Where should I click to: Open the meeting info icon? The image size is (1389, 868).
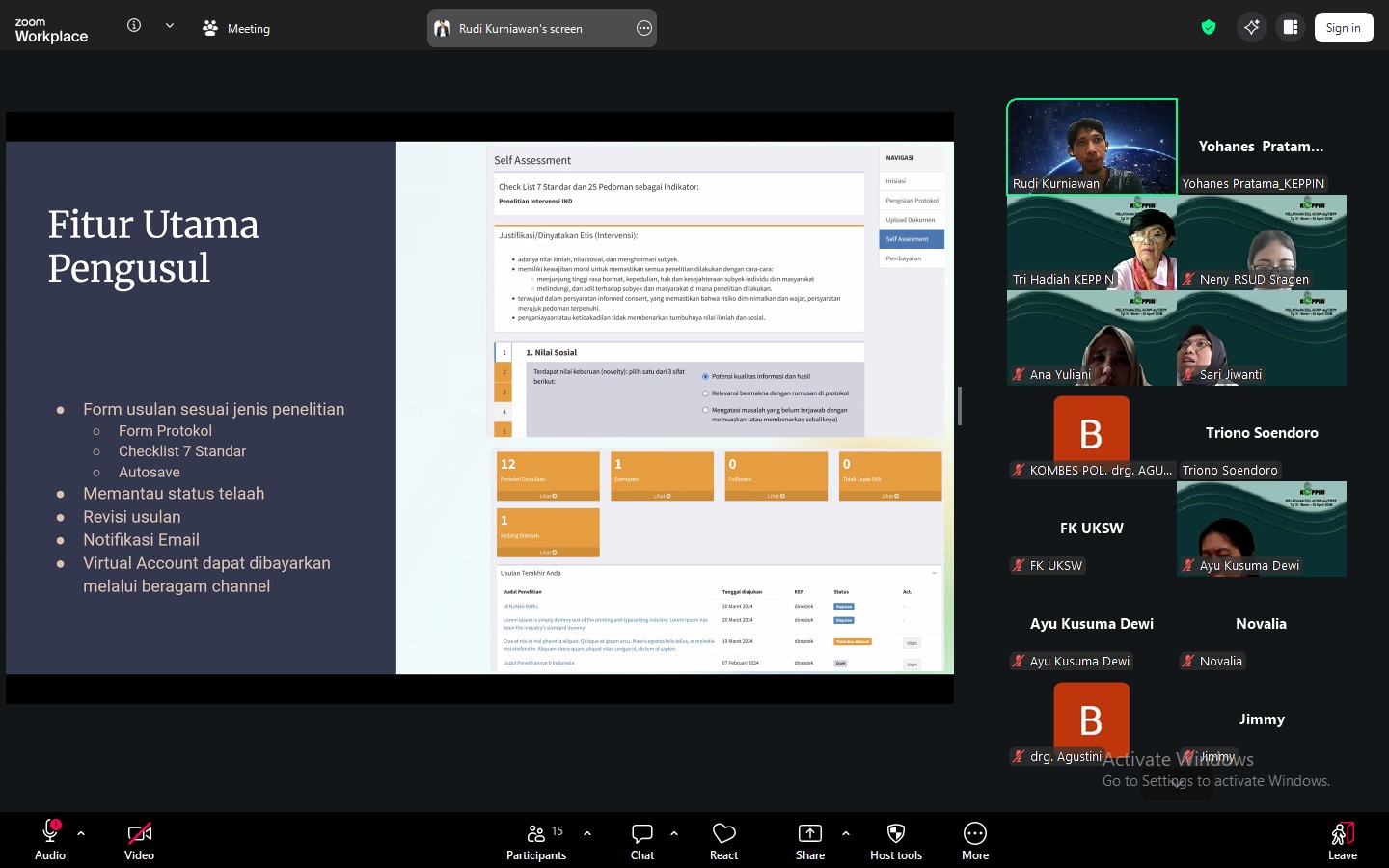(134, 26)
